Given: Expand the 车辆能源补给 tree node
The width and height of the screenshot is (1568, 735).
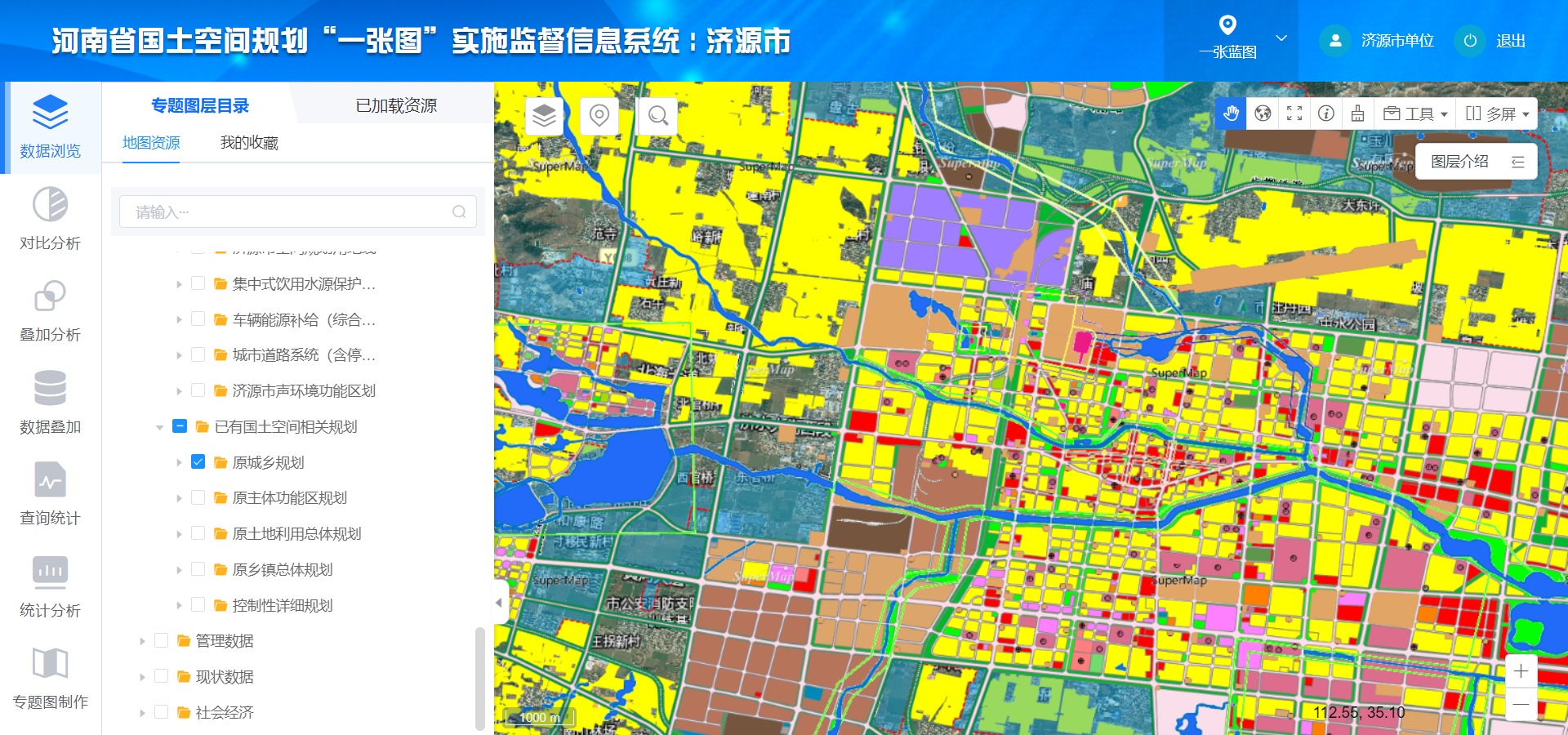Looking at the screenshot, I should coord(179,320).
